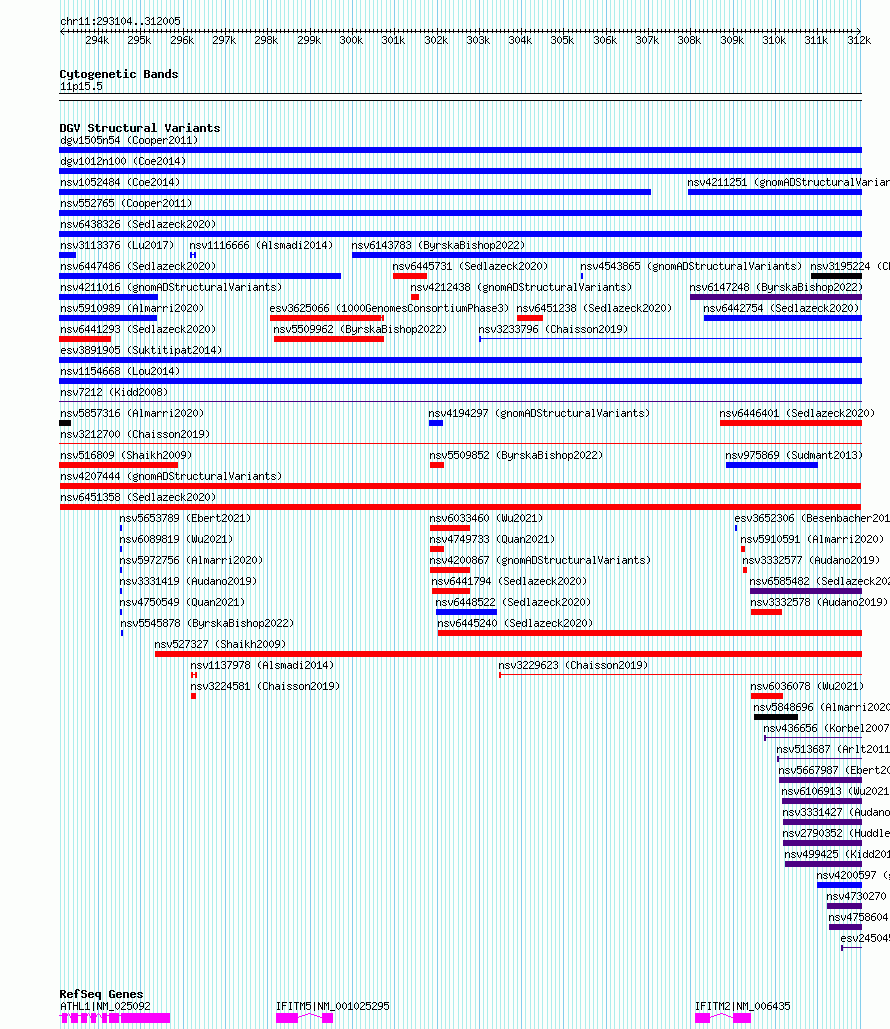The height and width of the screenshot is (1029, 890).
Task: Click nsv6451358 (Sedlazeck2020) label
Action: [x=138, y=497]
